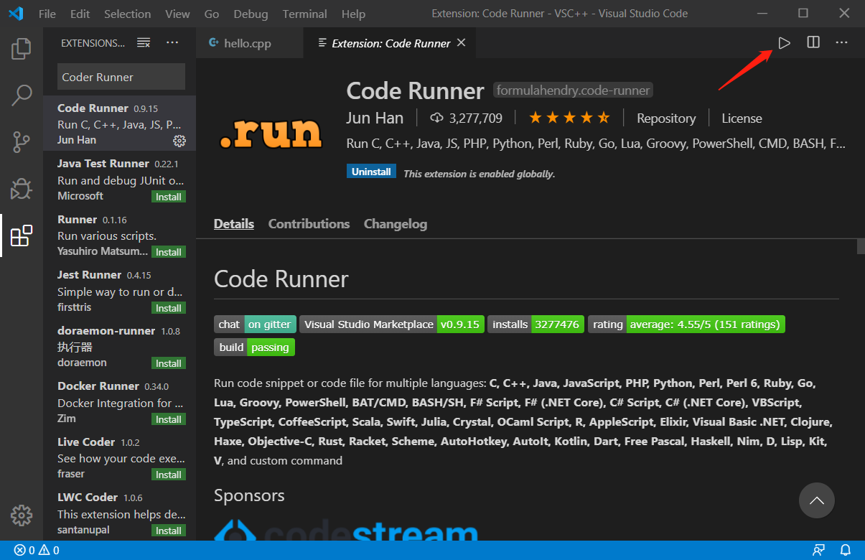The height and width of the screenshot is (560, 865).
Task: Uninstall the Code Runner extension
Action: [371, 172]
